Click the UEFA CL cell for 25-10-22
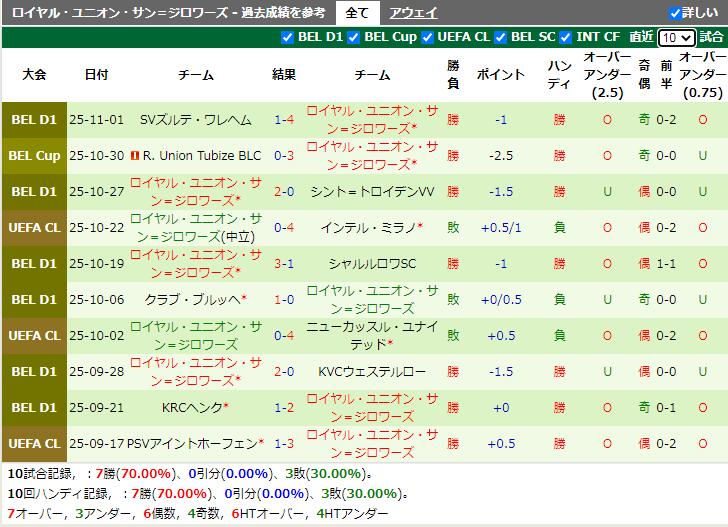This screenshot has height=527, width=728. (34, 228)
